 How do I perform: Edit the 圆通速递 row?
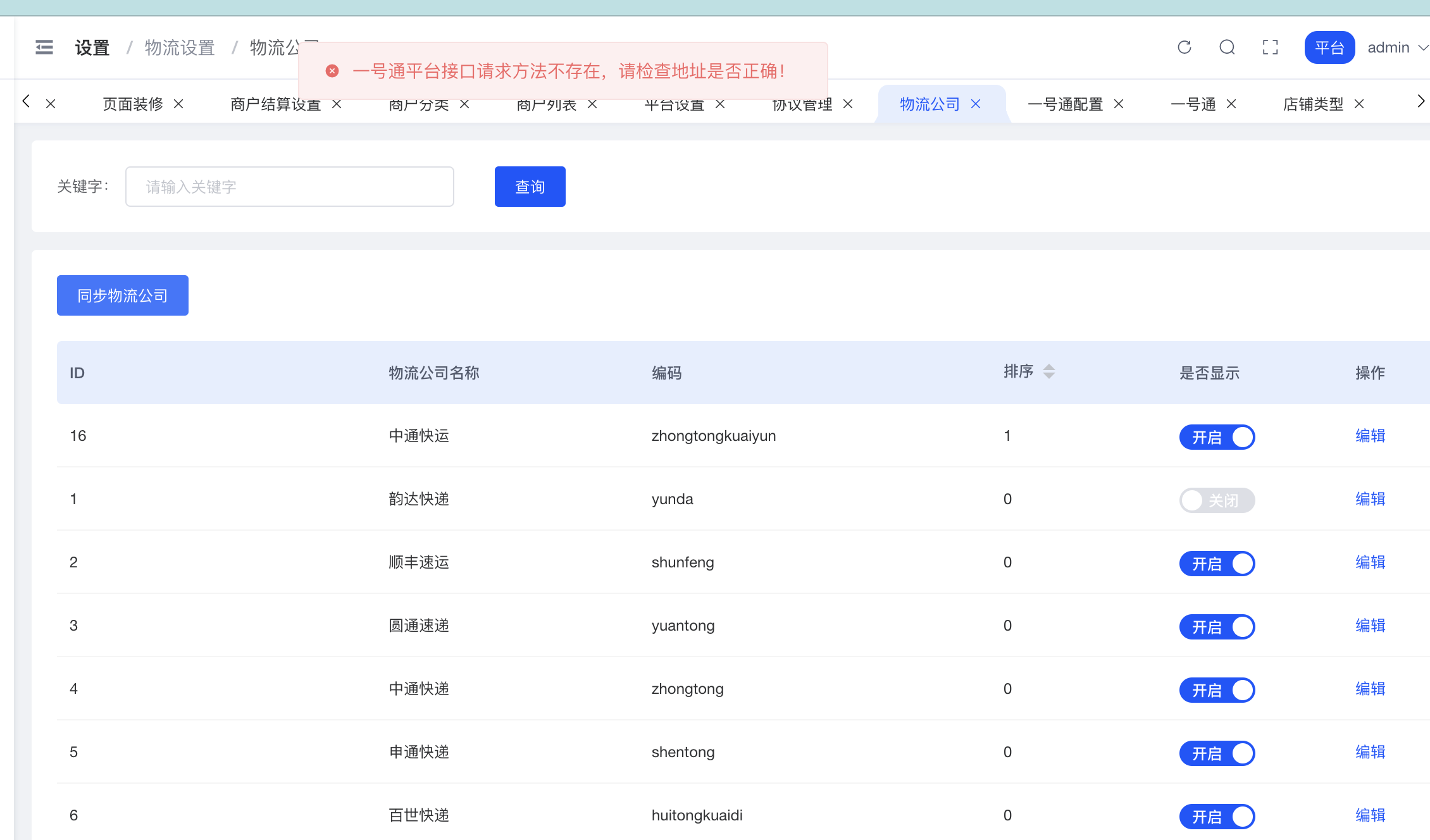pyautogui.click(x=1371, y=626)
